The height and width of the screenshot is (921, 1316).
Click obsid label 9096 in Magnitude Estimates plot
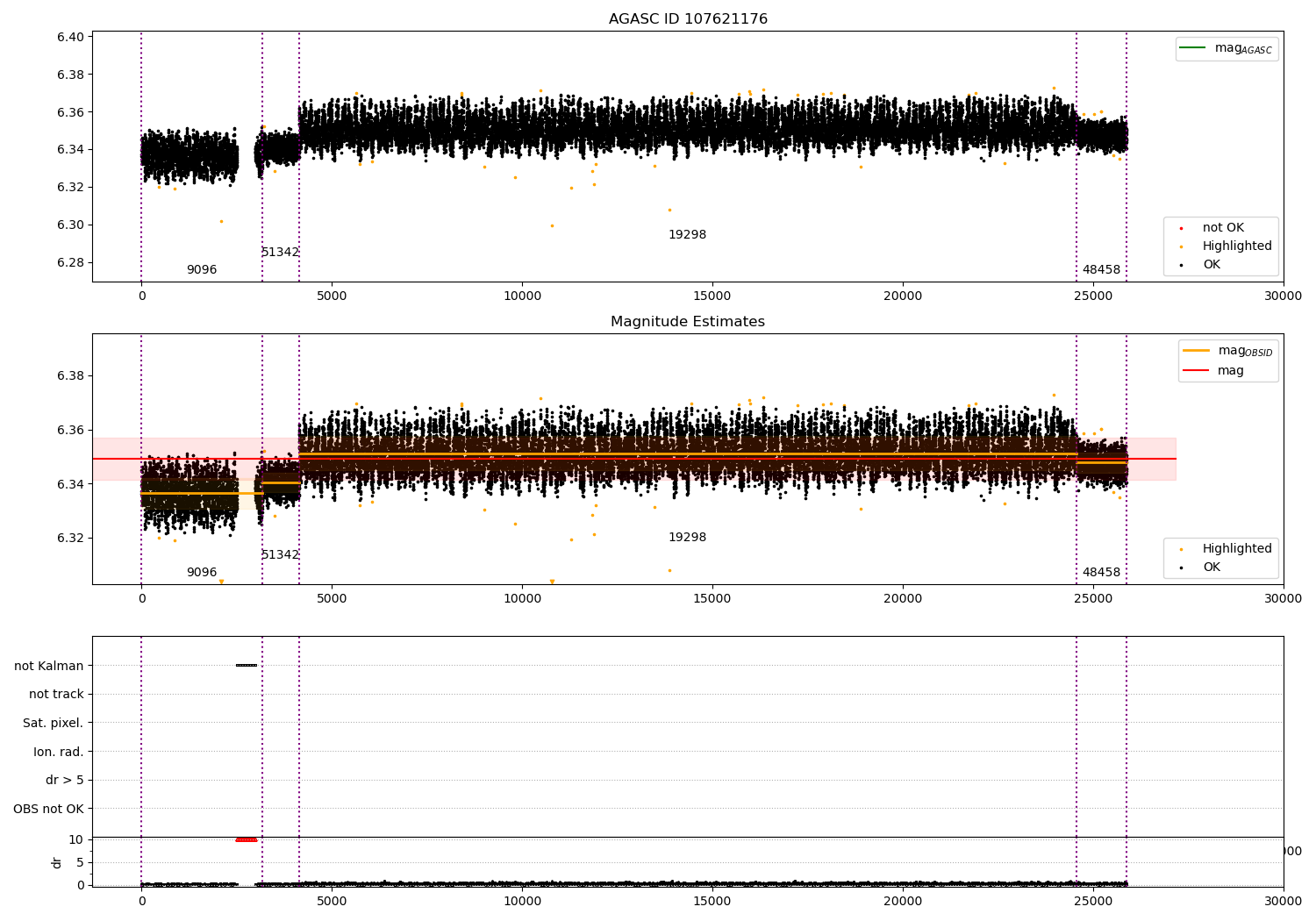(202, 573)
